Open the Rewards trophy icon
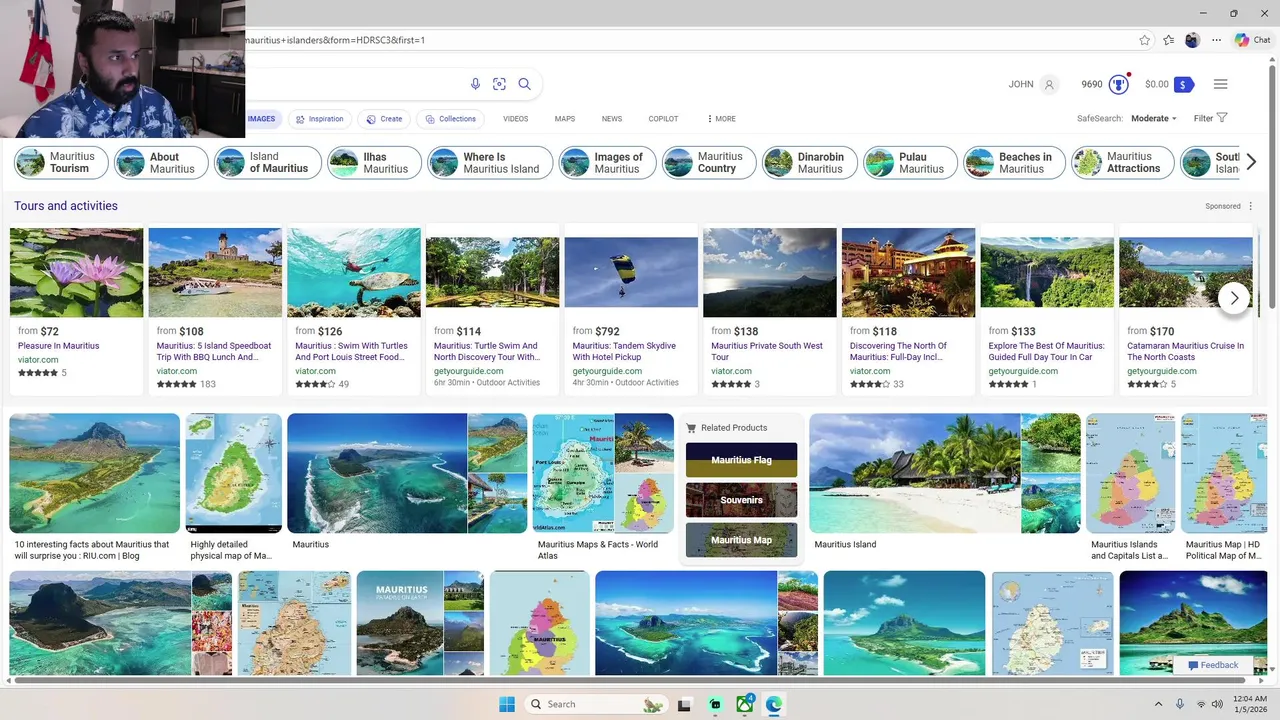Screen dimensions: 1280x720 click(1118, 84)
